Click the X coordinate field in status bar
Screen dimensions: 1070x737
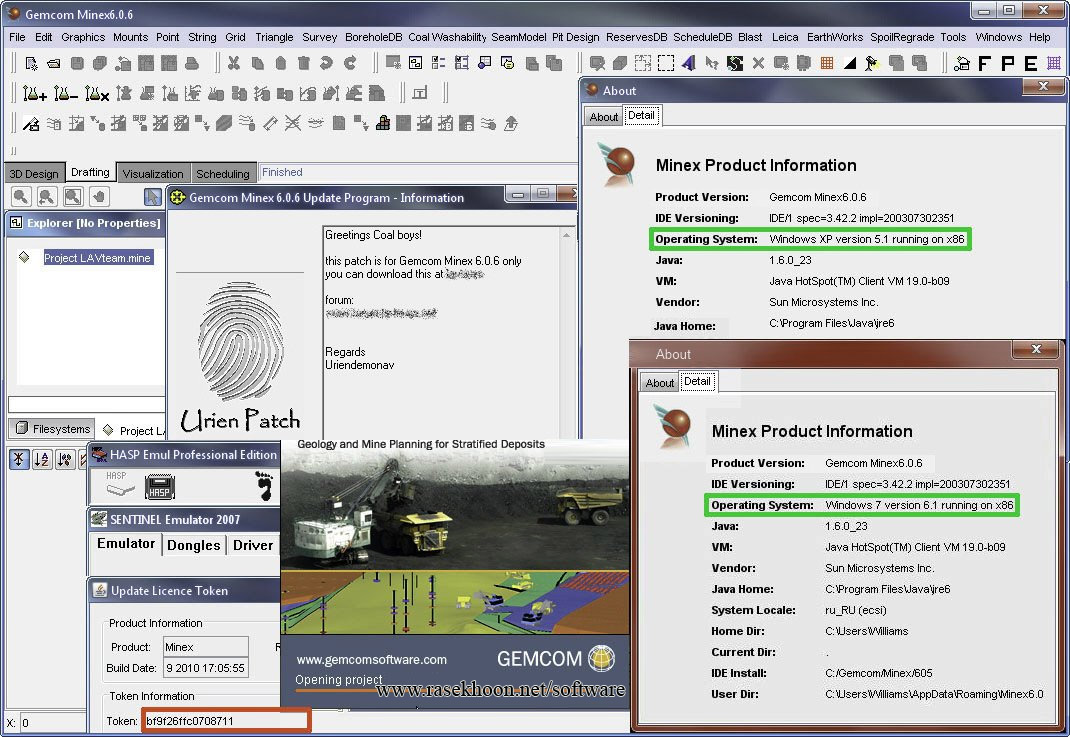pyautogui.click(x=53, y=723)
